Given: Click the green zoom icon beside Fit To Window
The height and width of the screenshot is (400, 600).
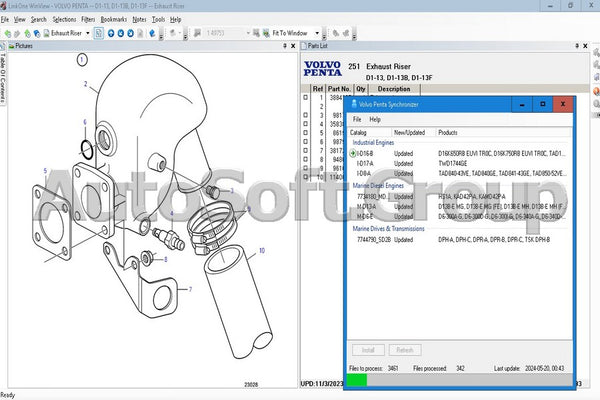Looking at the screenshot, I should (266, 33).
